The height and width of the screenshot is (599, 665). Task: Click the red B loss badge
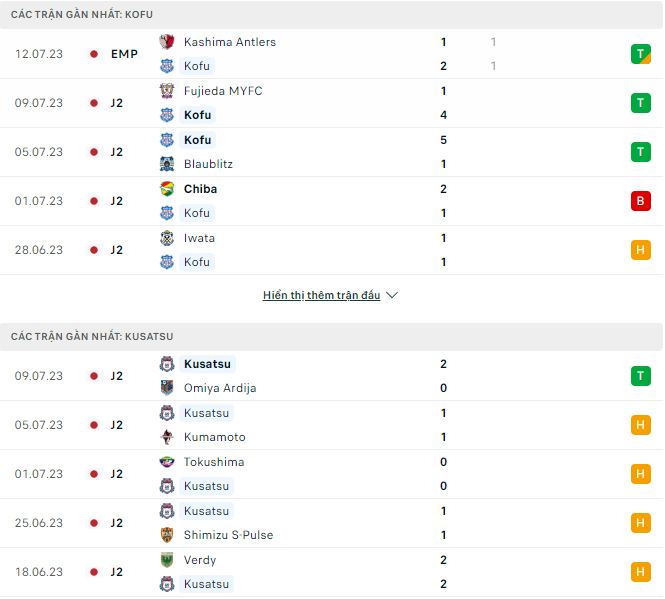(x=640, y=201)
